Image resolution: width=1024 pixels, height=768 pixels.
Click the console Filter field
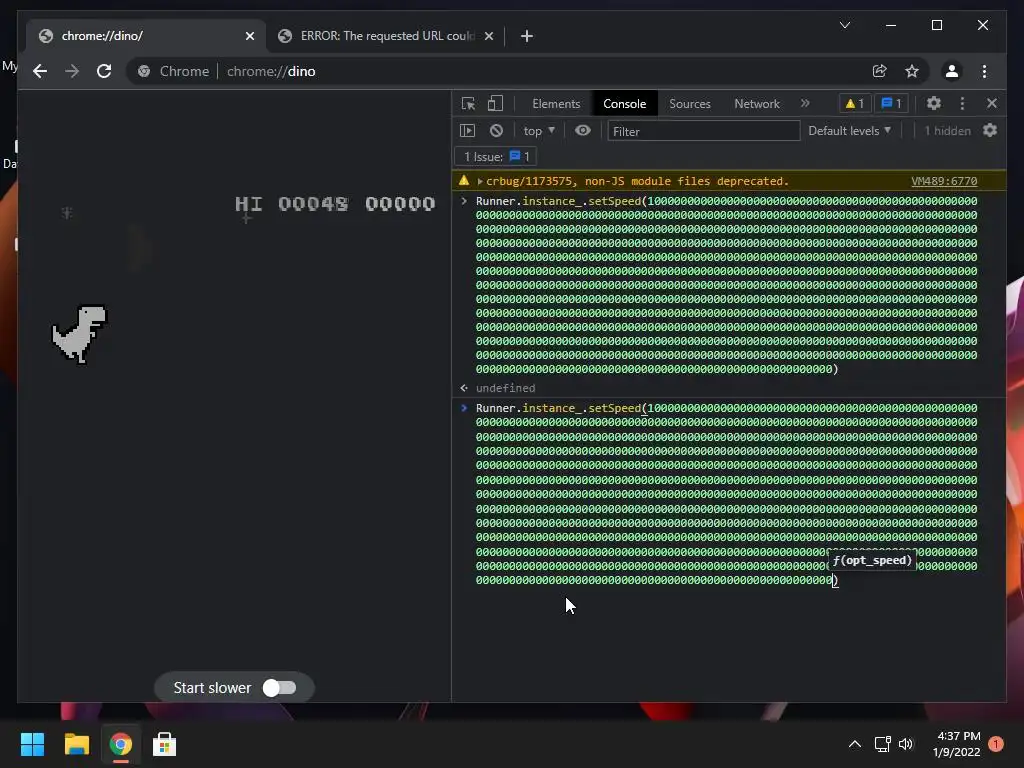703,131
